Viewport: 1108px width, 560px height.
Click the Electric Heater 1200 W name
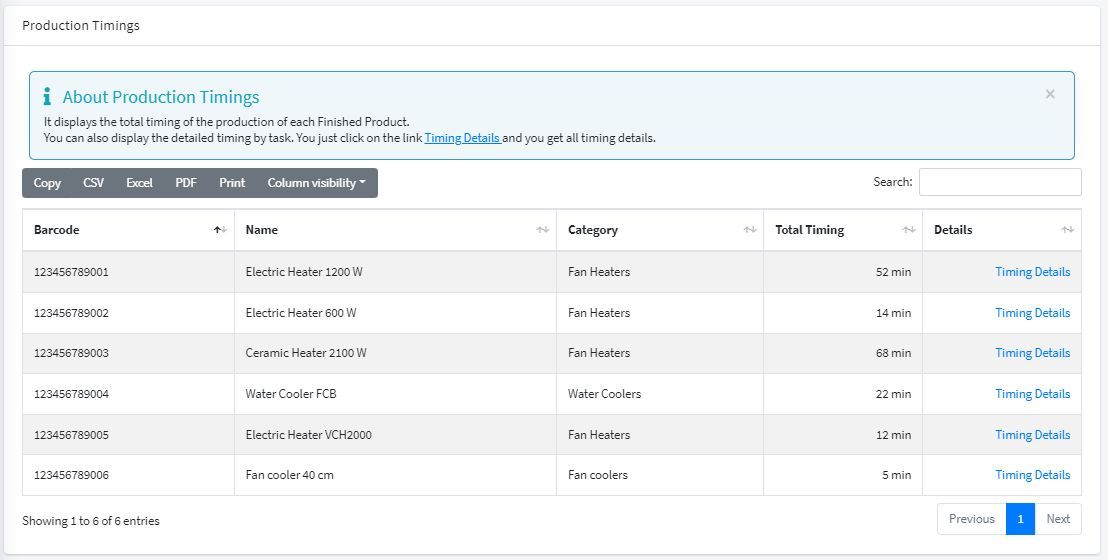pyautogui.click(x=304, y=272)
